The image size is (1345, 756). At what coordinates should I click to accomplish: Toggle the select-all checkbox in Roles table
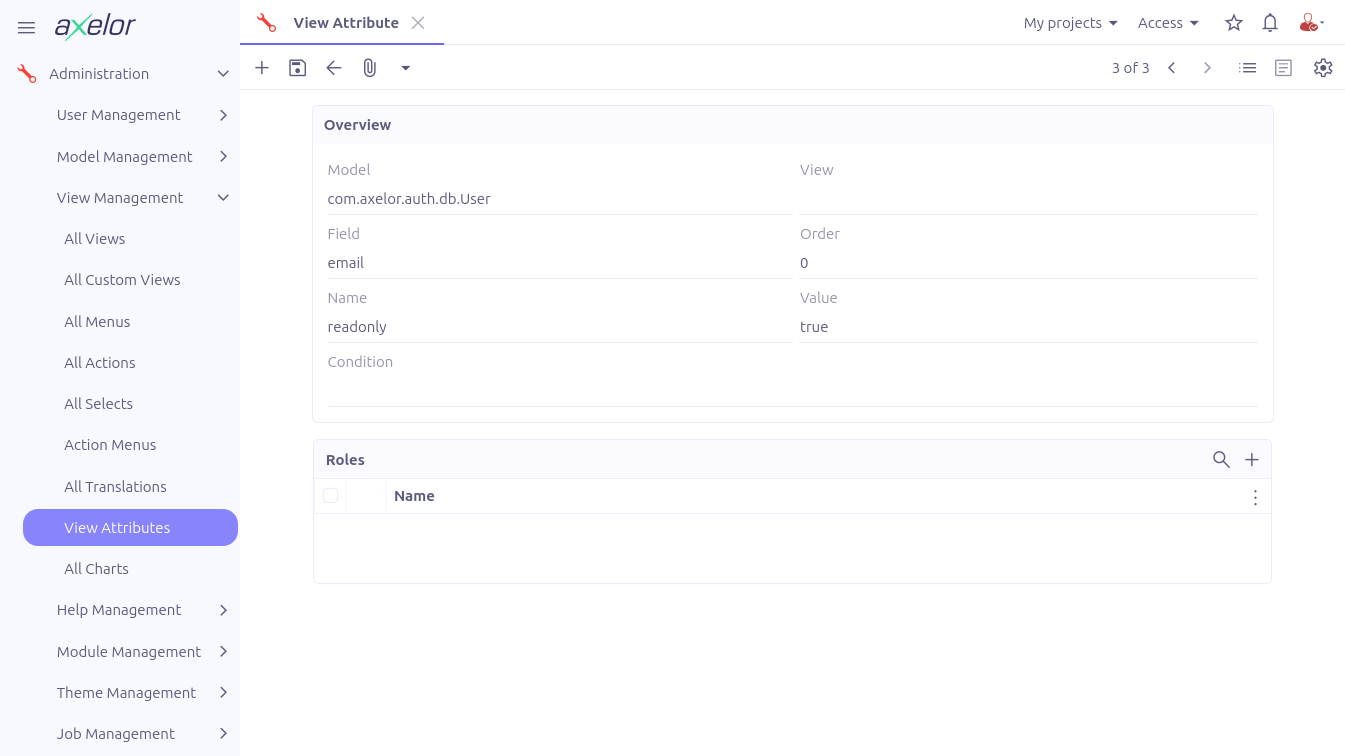click(x=331, y=496)
